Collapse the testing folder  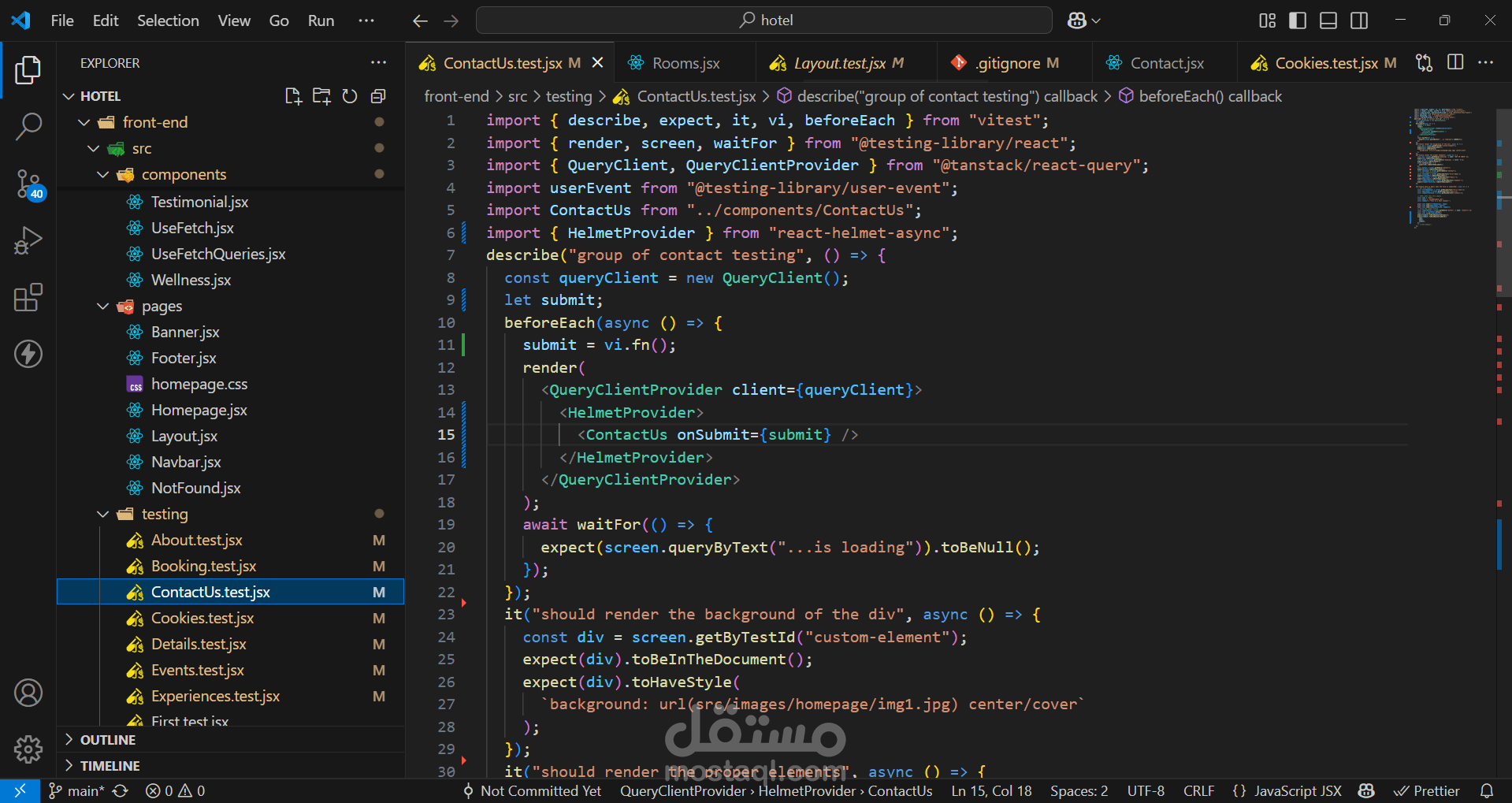(x=103, y=514)
